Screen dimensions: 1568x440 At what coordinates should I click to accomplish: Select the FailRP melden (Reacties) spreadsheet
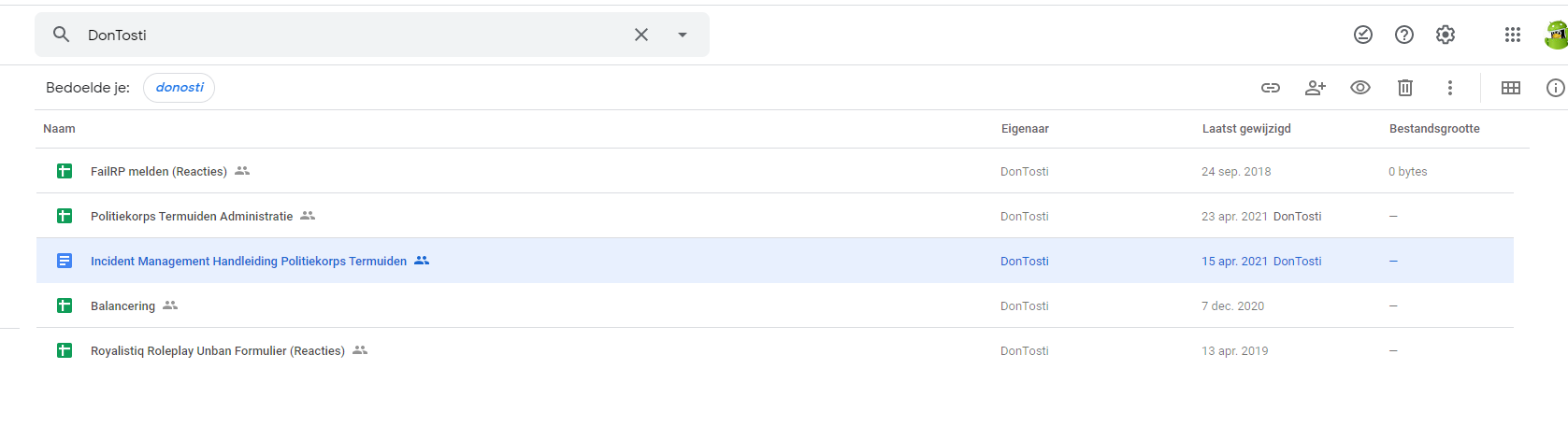click(159, 172)
